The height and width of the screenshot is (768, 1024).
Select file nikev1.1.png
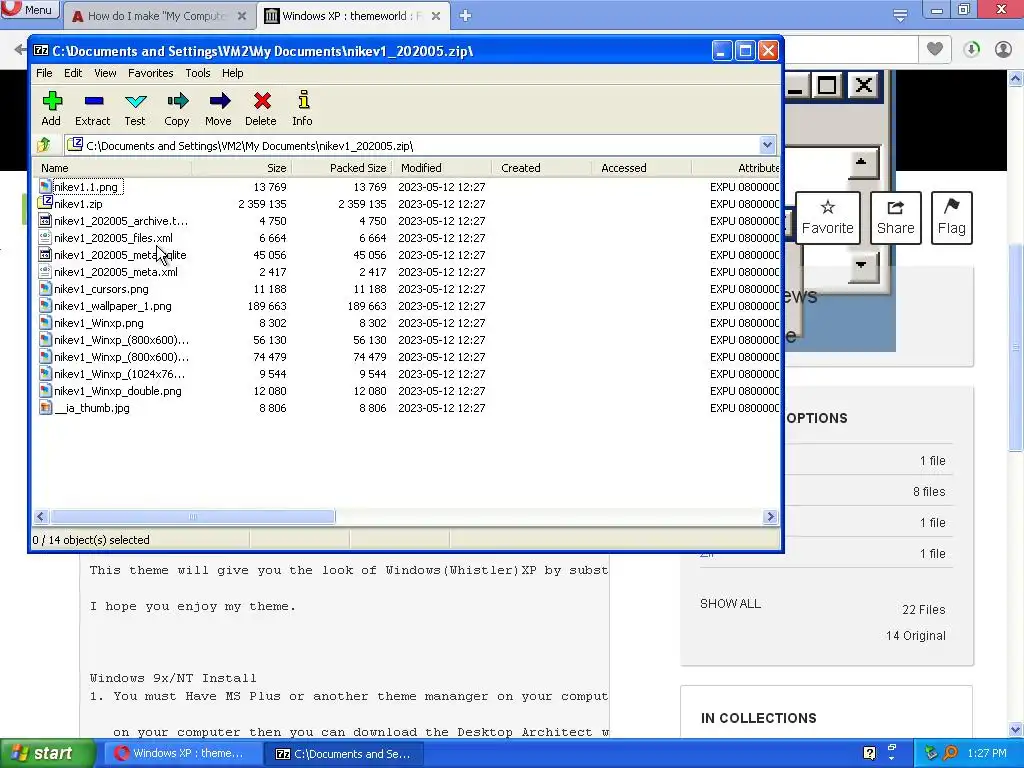(86, 187)
